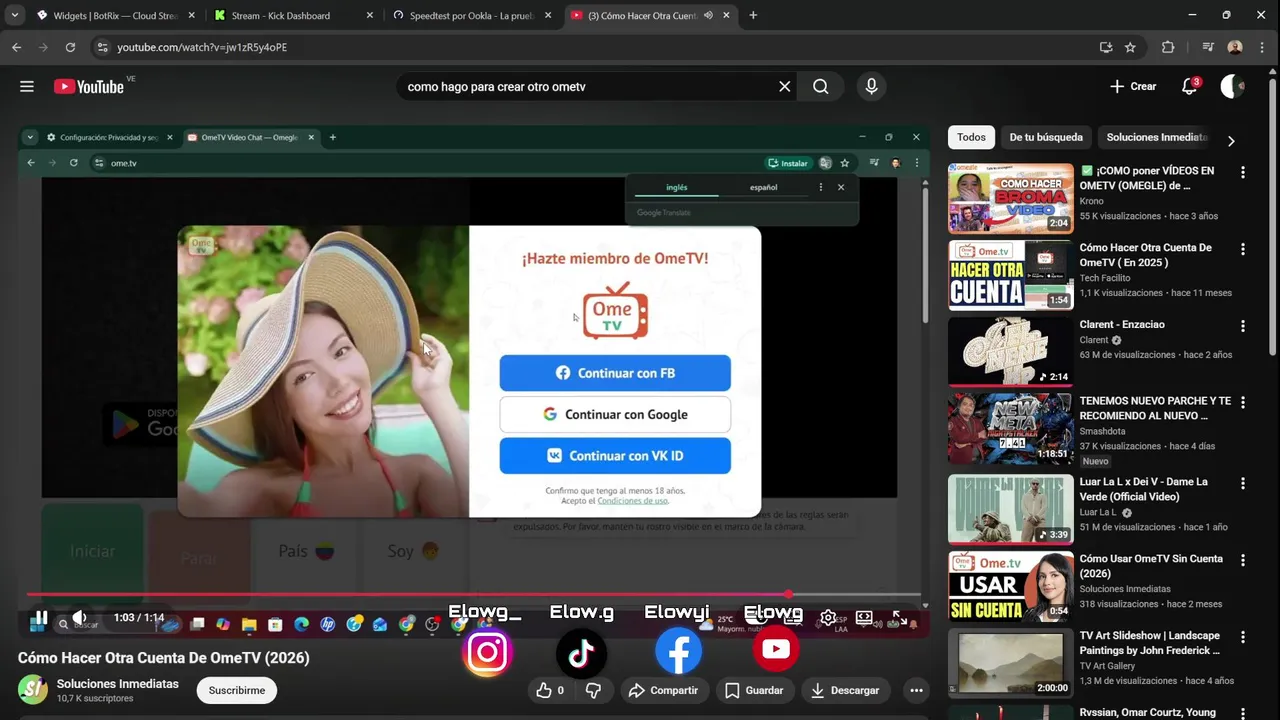The image size is (1280, 720).
Task: Go back with the browser arrow
Action: click(x=16, y=47)
